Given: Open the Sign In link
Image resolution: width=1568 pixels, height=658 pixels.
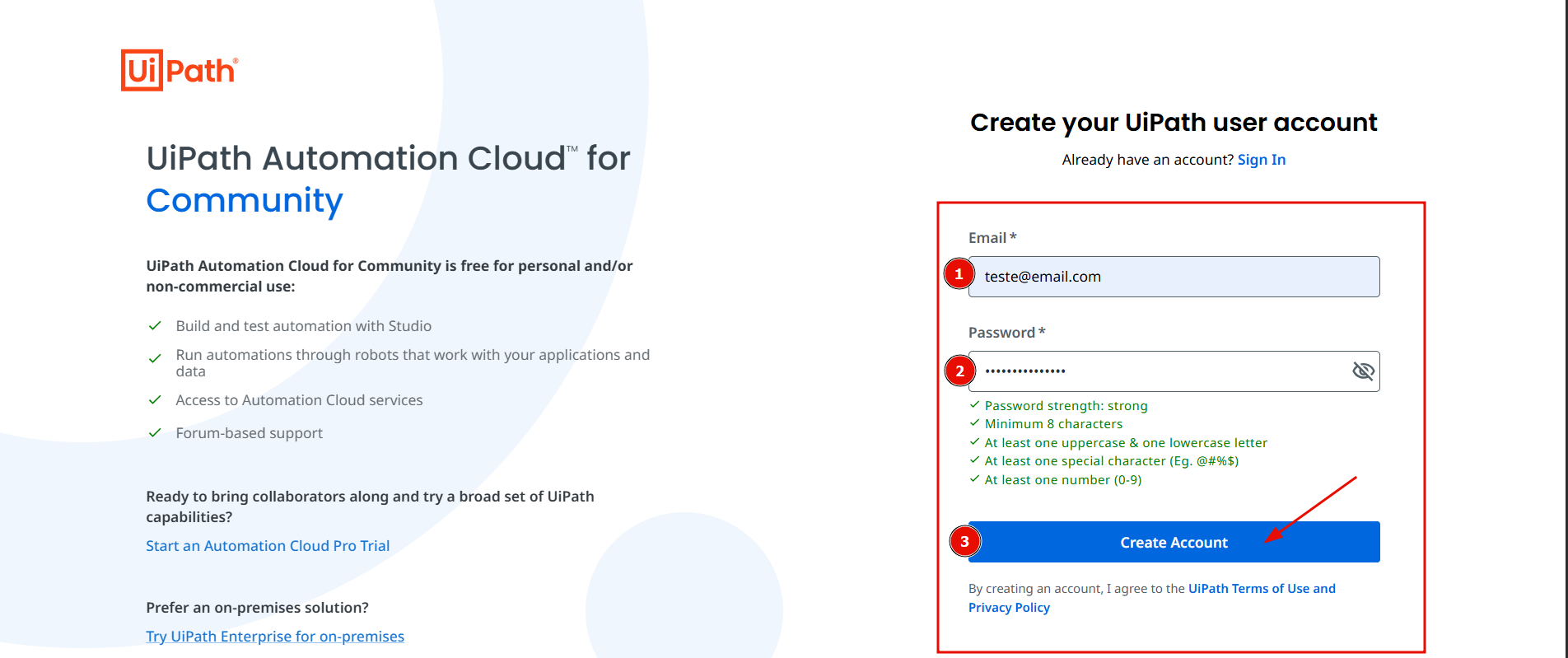Looking at the screenshot, I should point(1261,160).
